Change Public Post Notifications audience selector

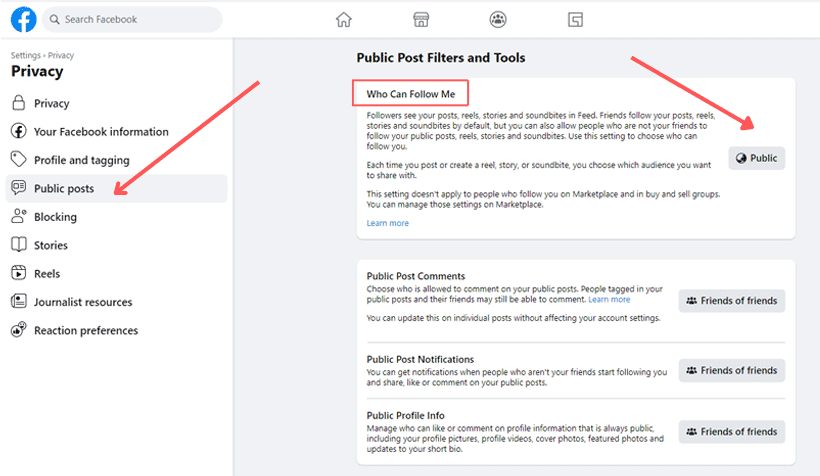point(731,370)
